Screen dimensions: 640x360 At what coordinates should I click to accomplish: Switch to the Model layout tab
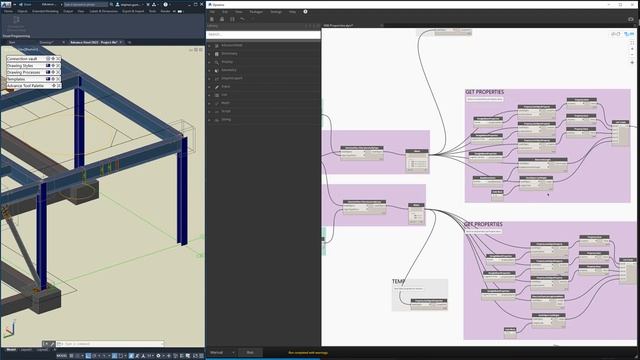[x=11, y=350]
